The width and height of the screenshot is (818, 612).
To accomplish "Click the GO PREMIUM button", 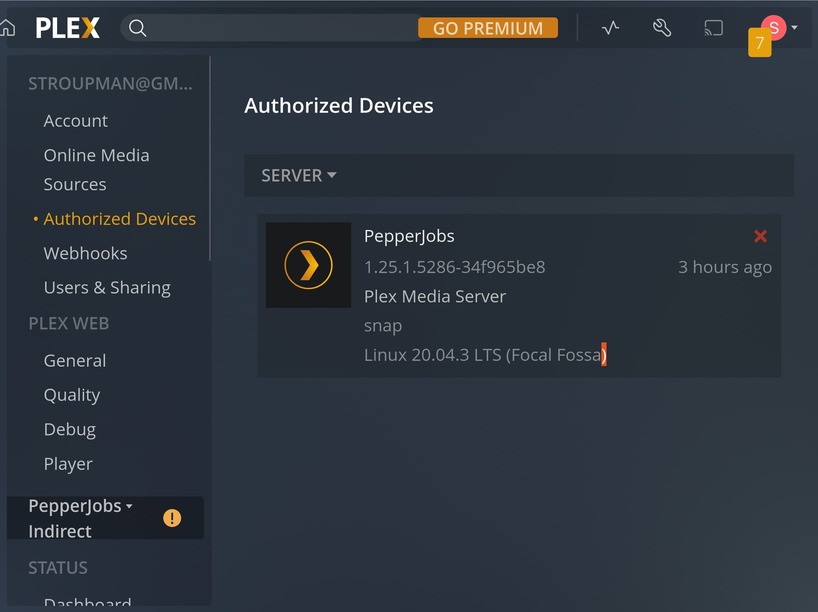I will click(x=487, y=28).
